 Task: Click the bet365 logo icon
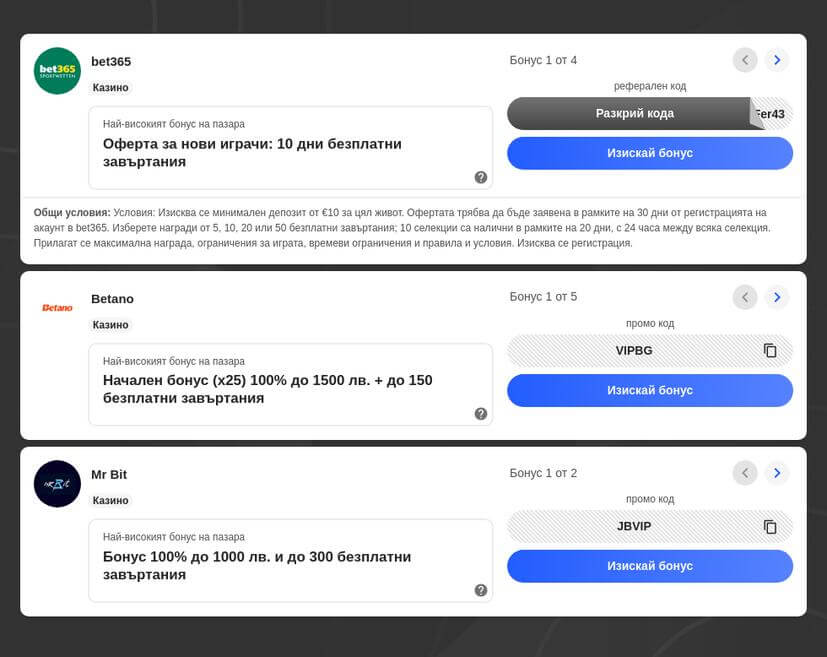(57, 71)
